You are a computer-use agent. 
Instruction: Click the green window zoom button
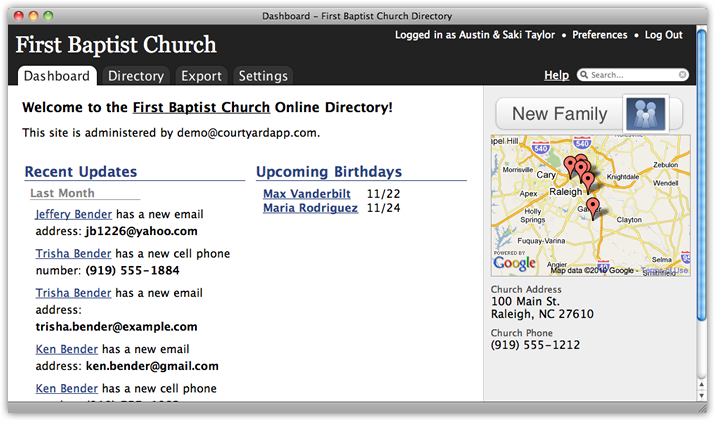[48, 16]
